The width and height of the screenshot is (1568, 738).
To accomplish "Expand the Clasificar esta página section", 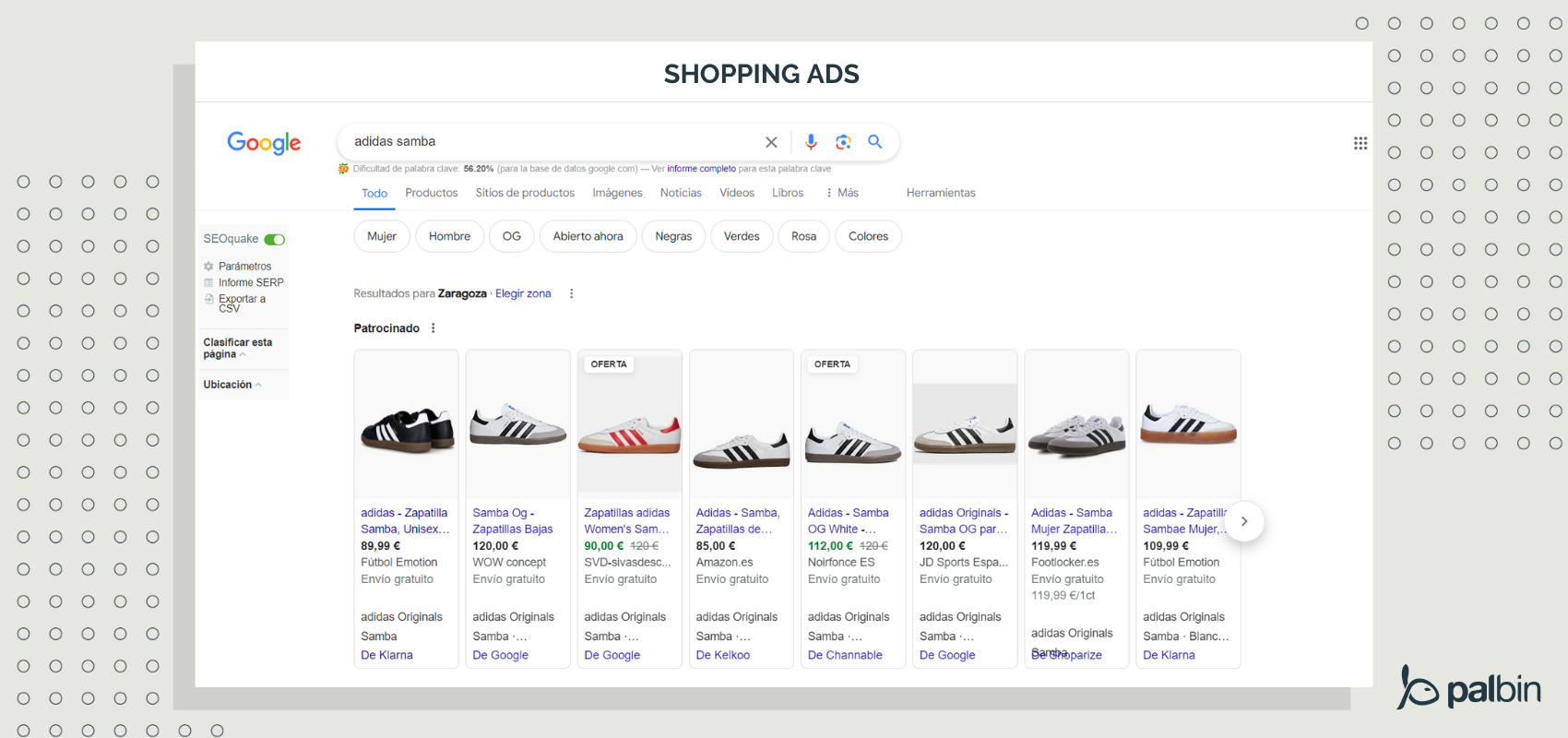I will pyautogui.click(x=238, y=348).
